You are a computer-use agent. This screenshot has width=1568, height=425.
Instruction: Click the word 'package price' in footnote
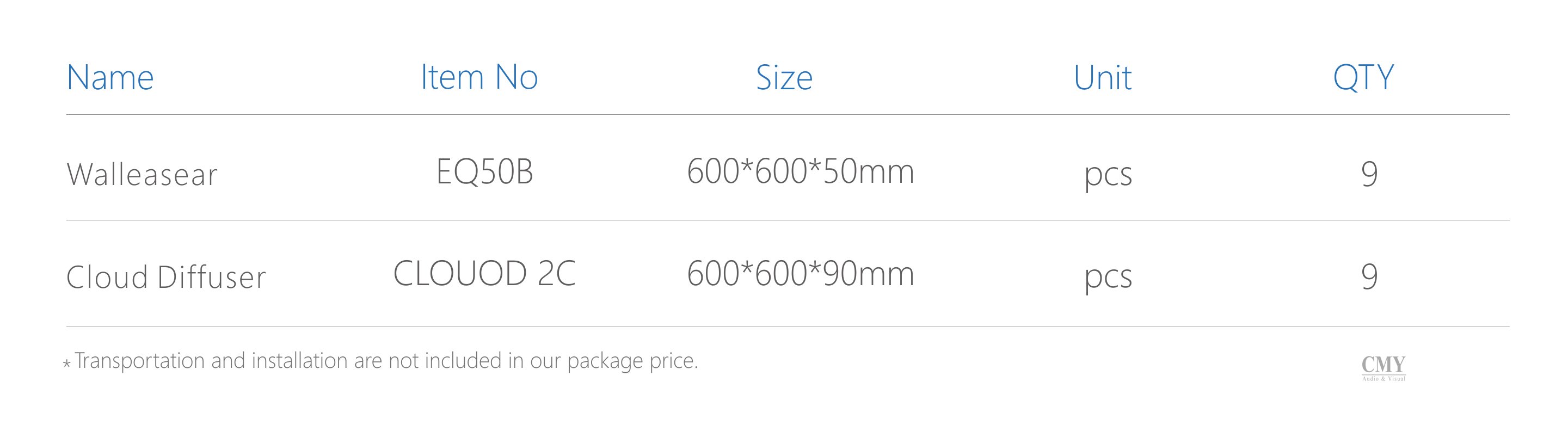(633, 362)
